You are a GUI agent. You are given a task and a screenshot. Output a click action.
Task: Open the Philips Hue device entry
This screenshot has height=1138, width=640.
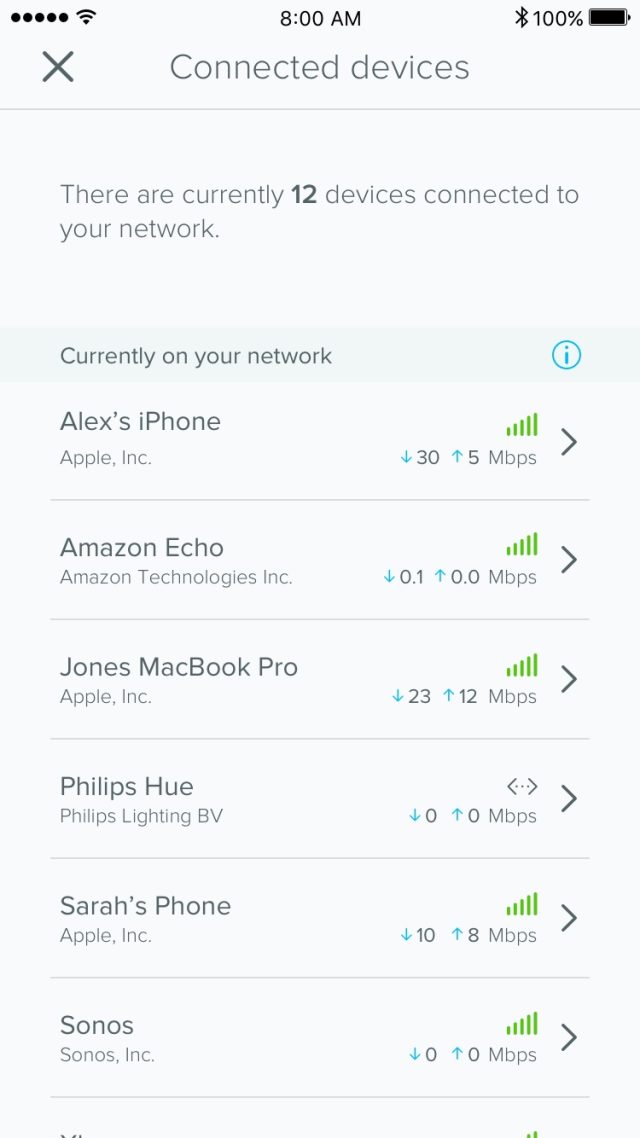click(x=127, y=787)
